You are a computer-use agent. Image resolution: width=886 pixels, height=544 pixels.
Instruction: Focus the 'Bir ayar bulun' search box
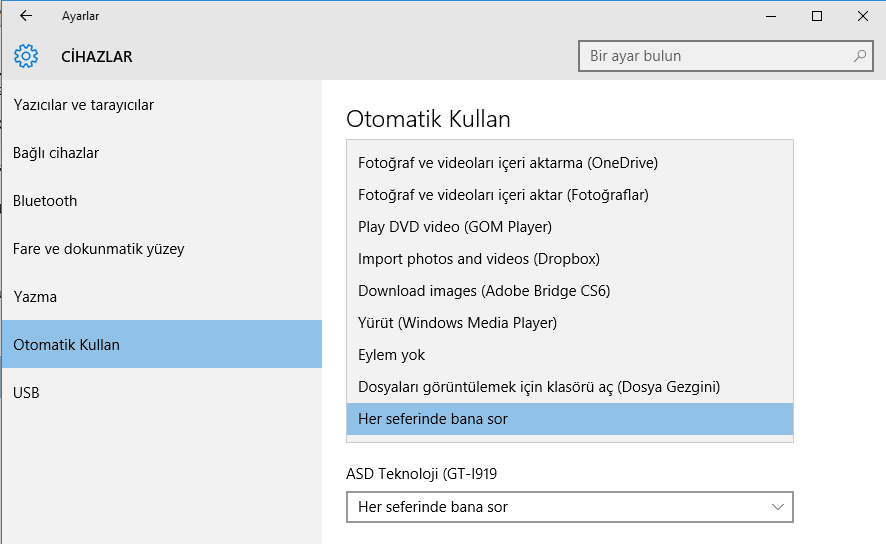coord(726,56)
